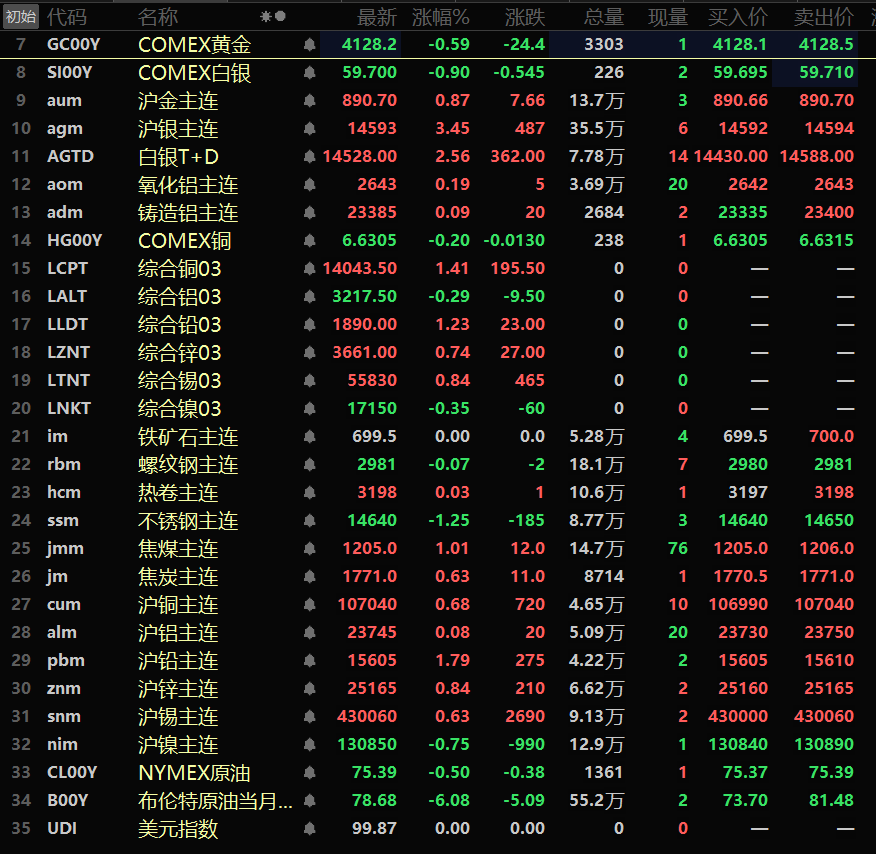Image resolution: width=876 pixels, height=854 pixels.
Task: Click the gear/dot icons in header row
Action: pos(273,17)
